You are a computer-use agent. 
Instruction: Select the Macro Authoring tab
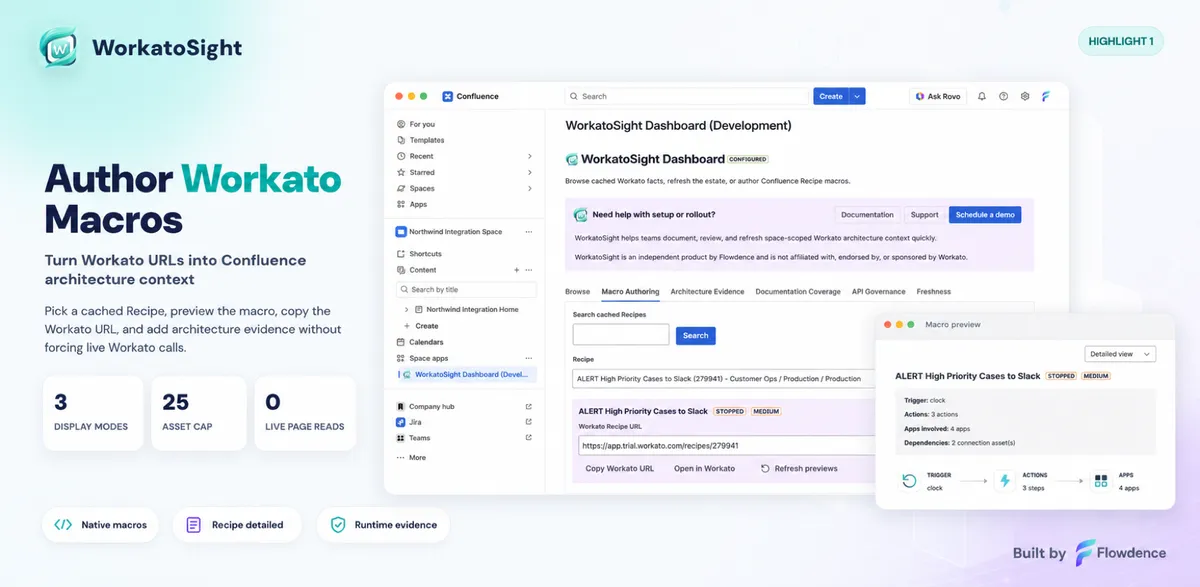tap(630, 292)
